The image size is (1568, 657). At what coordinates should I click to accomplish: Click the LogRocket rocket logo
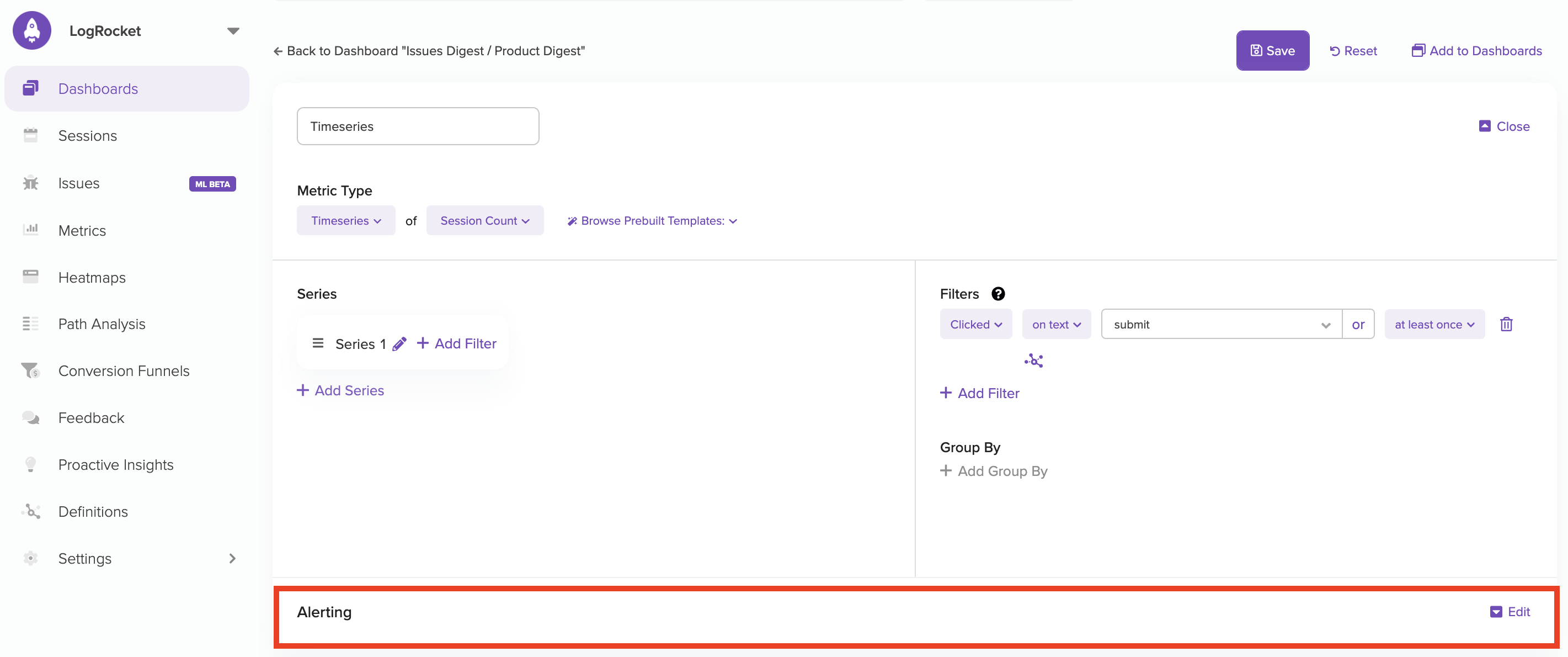(x=31, y=31)
